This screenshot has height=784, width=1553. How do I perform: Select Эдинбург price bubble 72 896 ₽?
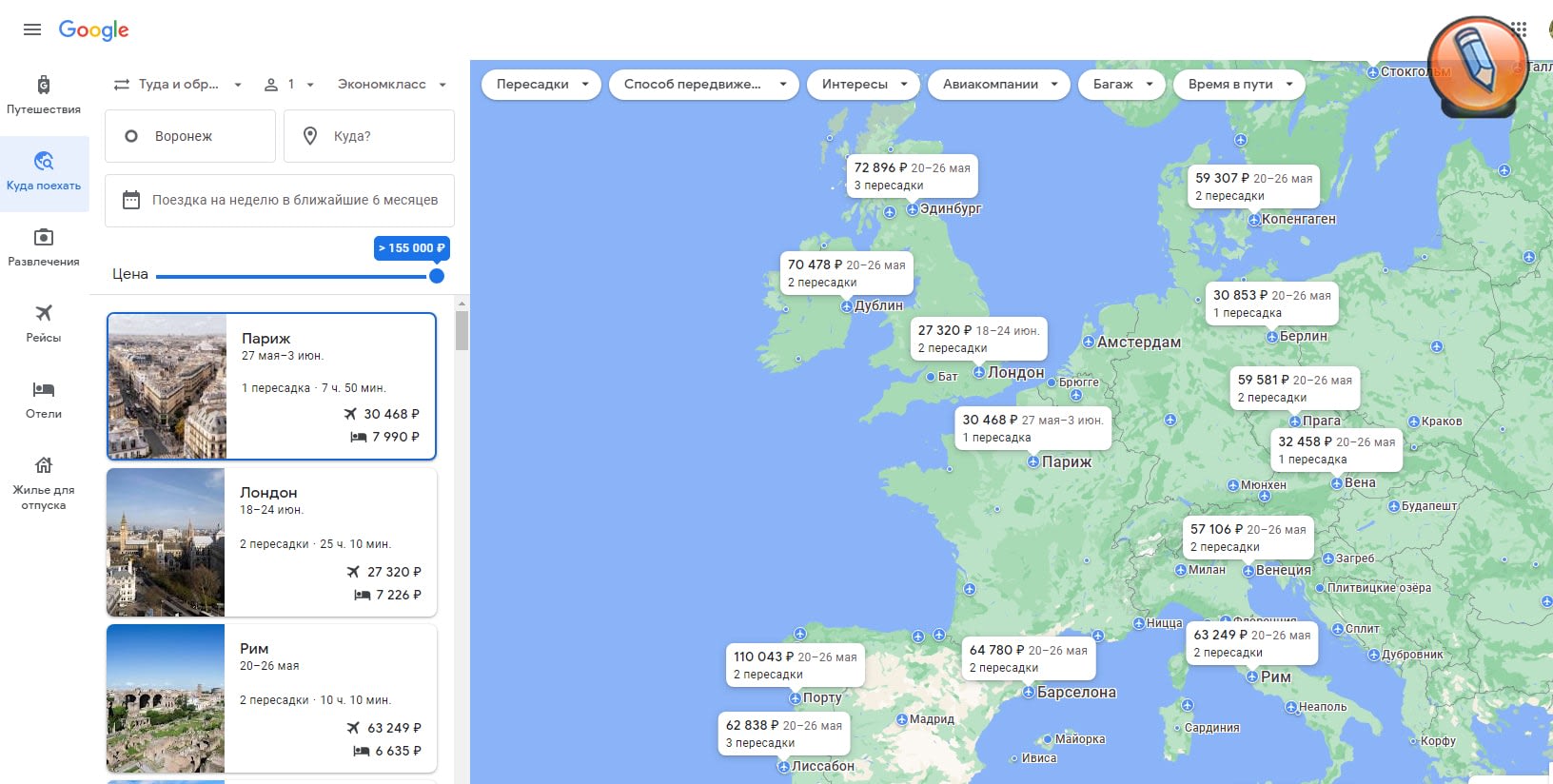tap(913, 176)
